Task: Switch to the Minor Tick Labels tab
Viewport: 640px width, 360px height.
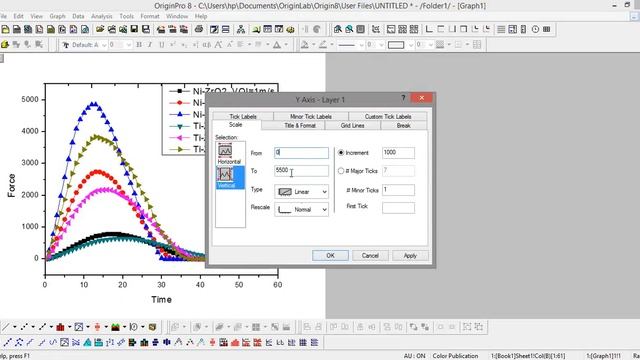Action: 311,116
